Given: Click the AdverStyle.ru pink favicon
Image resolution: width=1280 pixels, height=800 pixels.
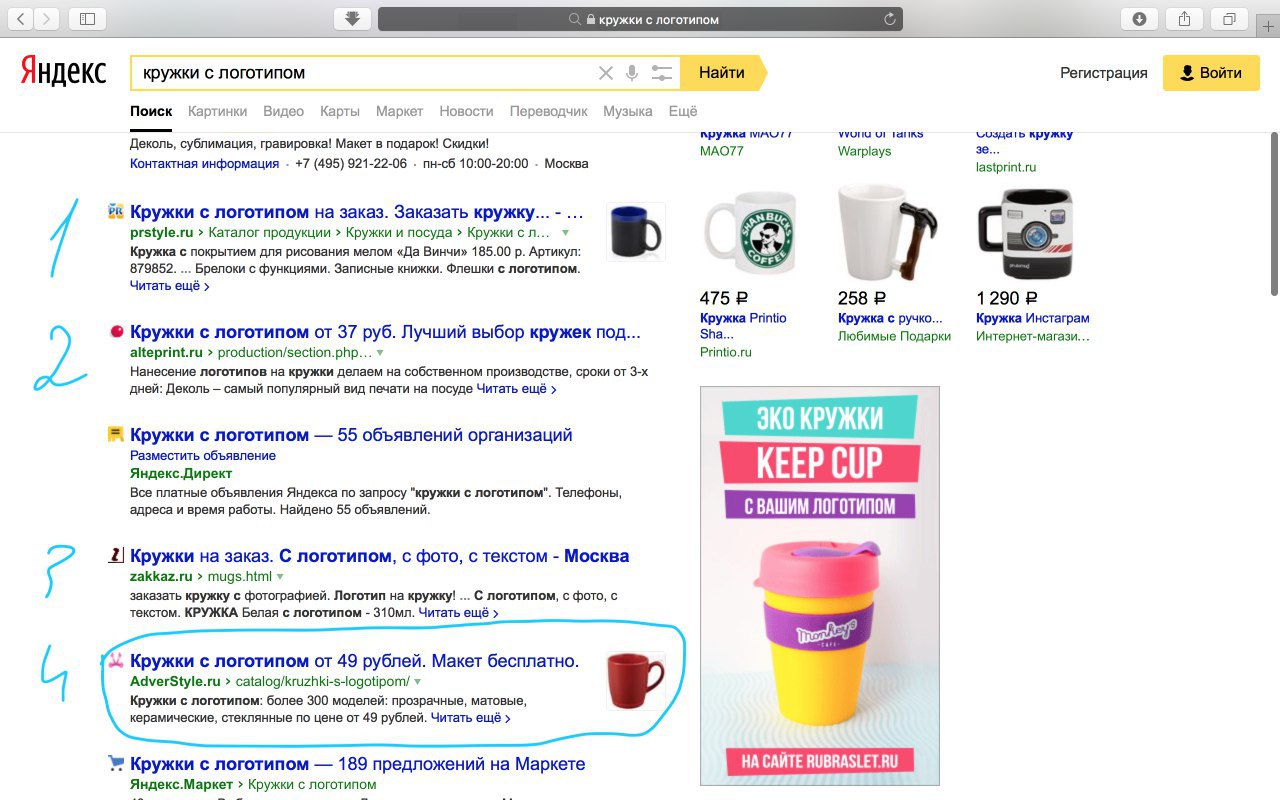Looking at the screenshot, I should coord(116,660).
